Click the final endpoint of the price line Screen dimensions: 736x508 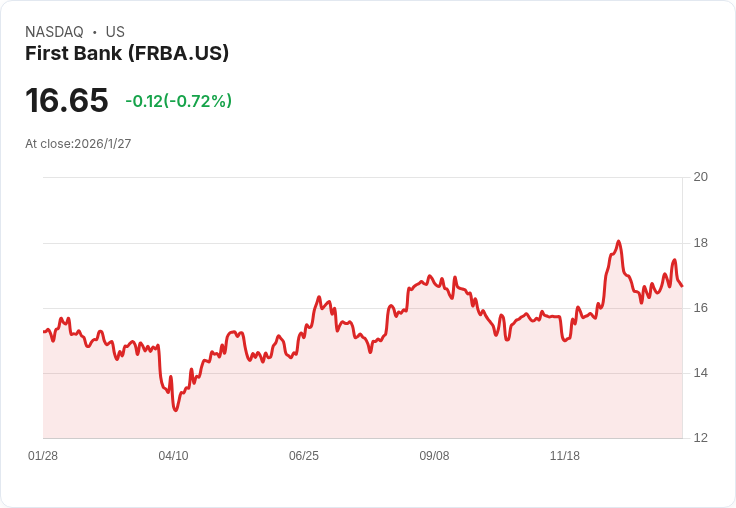point(682,286)
